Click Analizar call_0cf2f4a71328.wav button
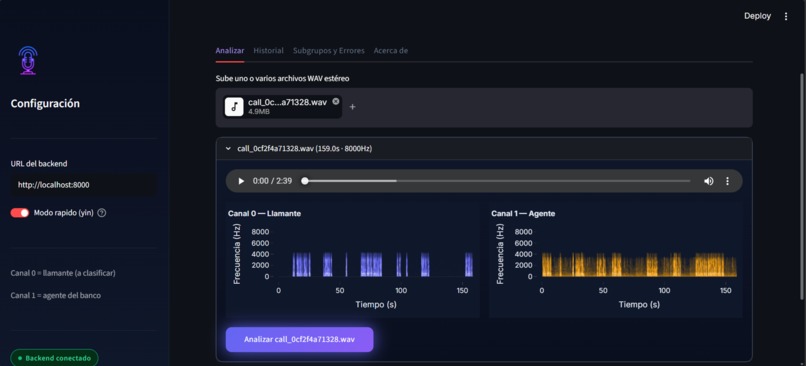The height and width of the screenshot is (366, 806). point(300,340)
